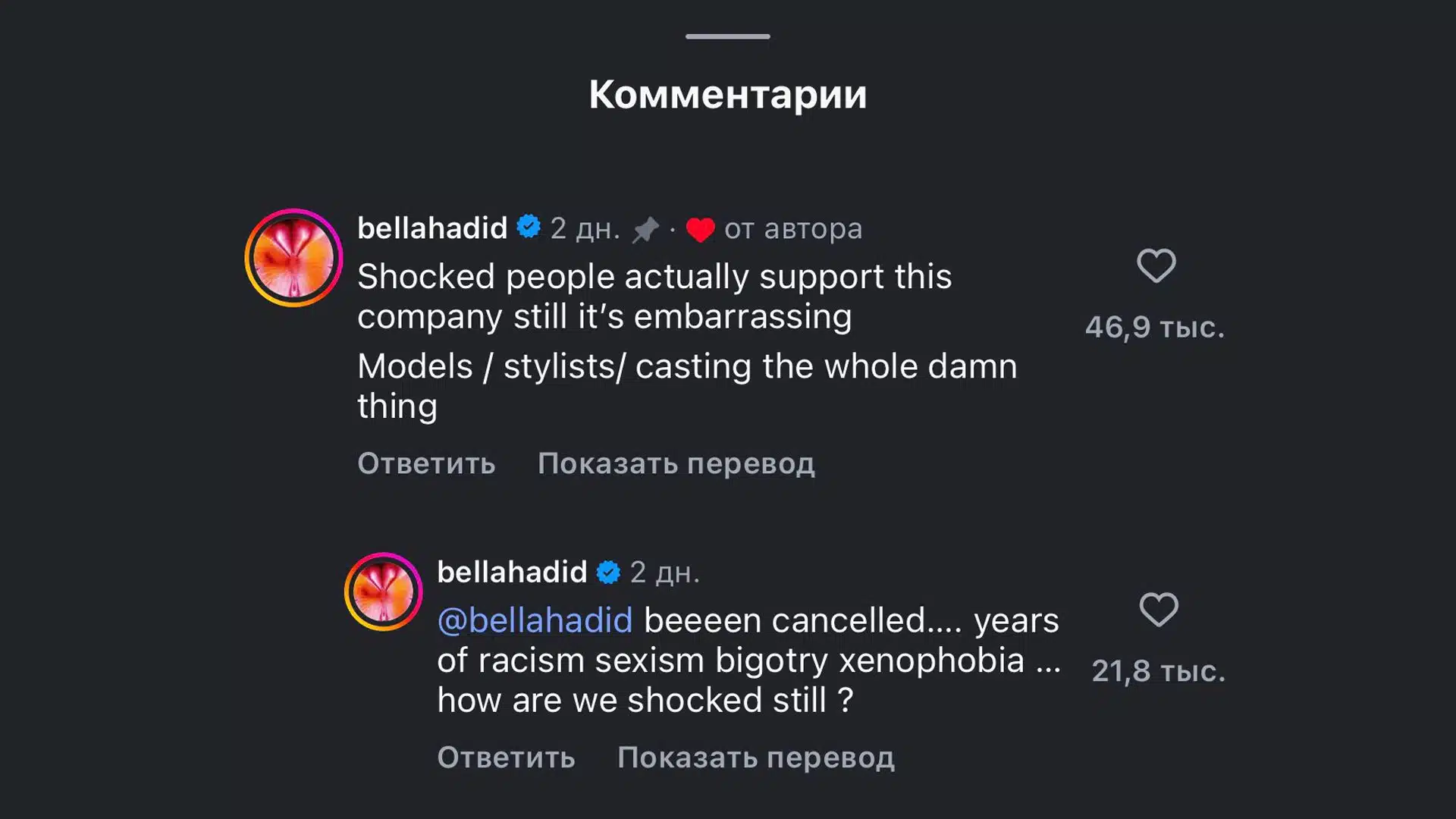Open bellahadid avatar on the pinned comment
The width and height of the screenshot is (1456, 819).
click(293, 258)
